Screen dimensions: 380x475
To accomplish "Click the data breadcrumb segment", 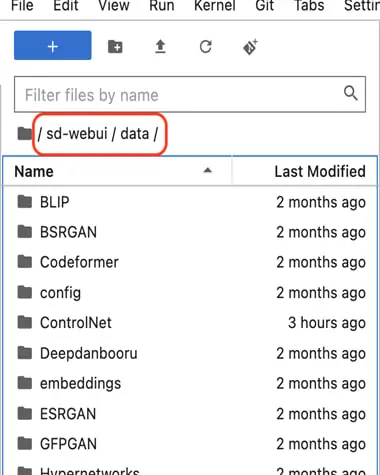I will pyautogui.click(x=135, y=134).
